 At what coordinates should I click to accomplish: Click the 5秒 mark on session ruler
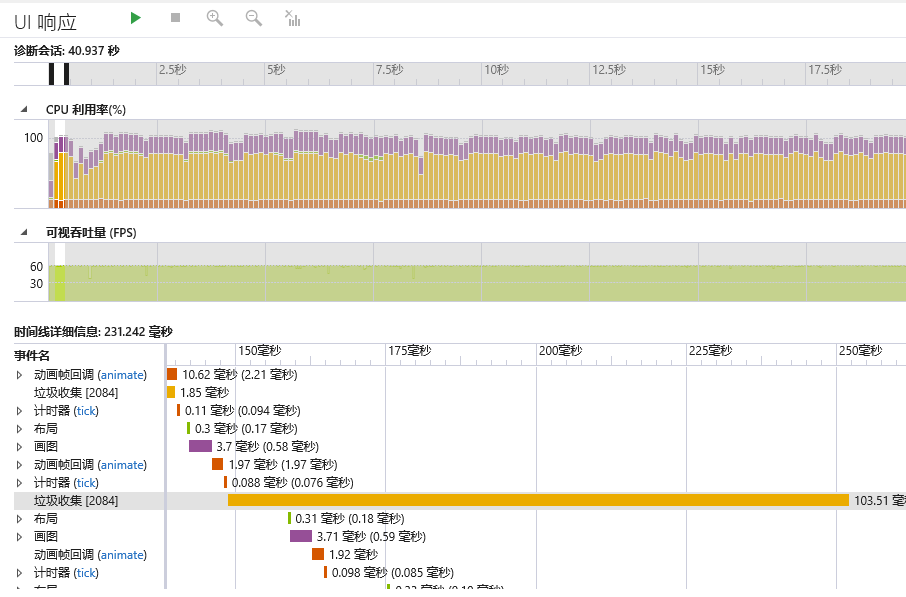pos(276,70)
